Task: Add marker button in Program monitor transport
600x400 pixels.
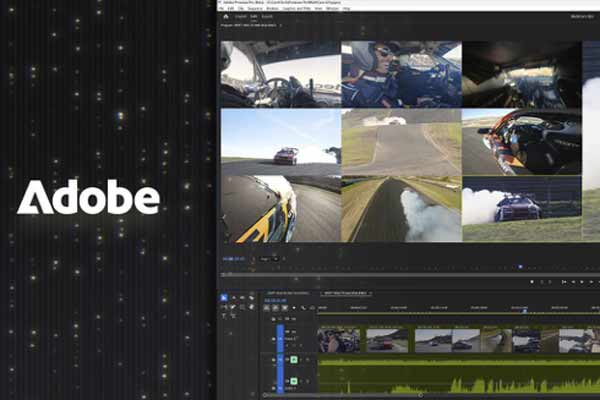Action: 532,282
